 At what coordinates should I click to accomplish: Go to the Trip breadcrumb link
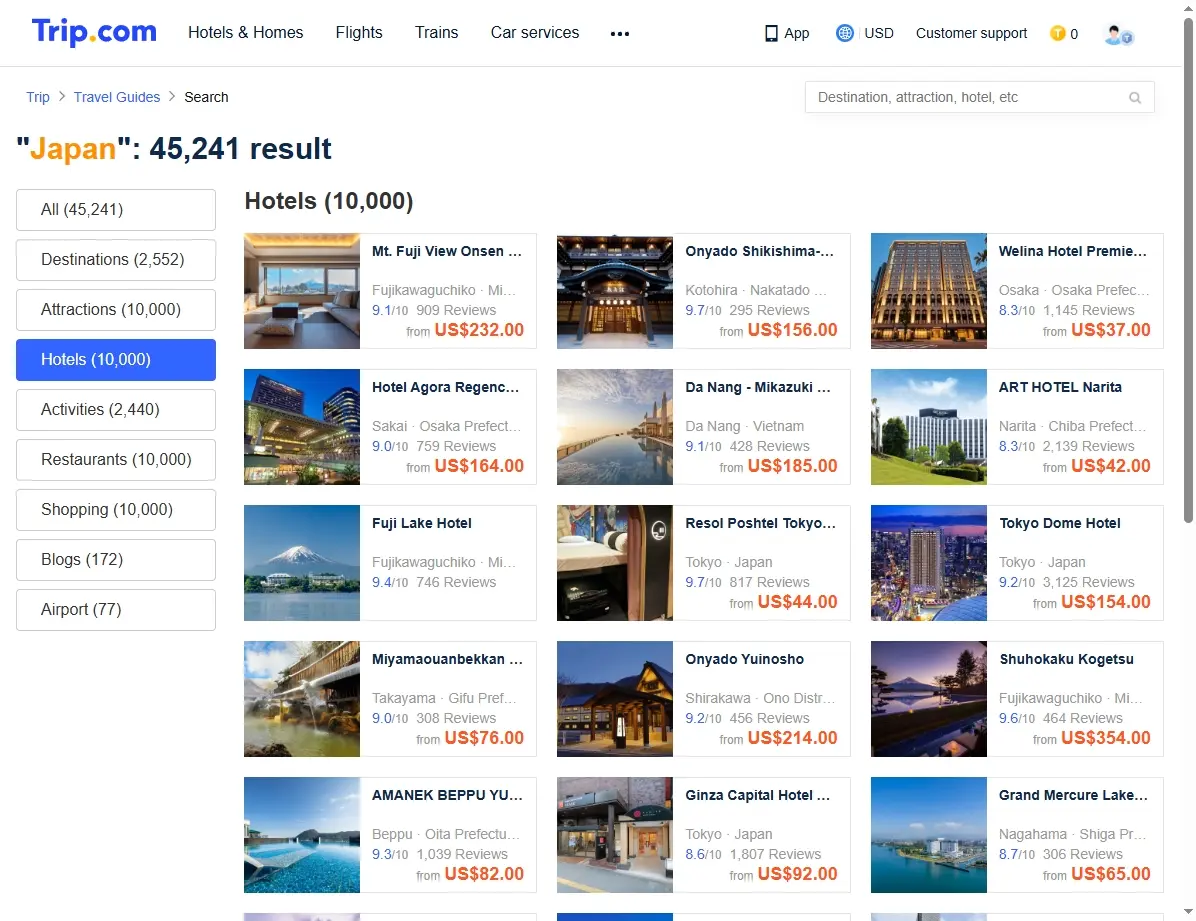pos(37,97)
